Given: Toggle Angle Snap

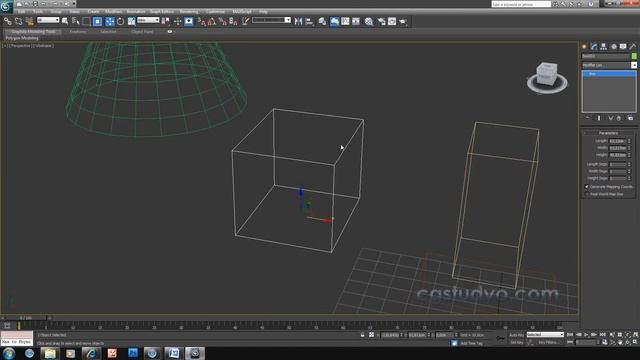Looking at the screenshot, I should [x=212, y=21].
